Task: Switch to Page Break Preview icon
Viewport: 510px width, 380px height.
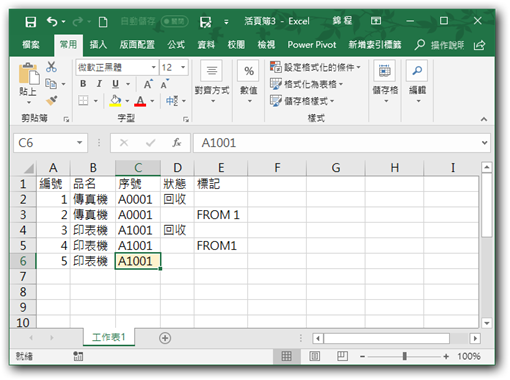Action: (x=342, y=356)
